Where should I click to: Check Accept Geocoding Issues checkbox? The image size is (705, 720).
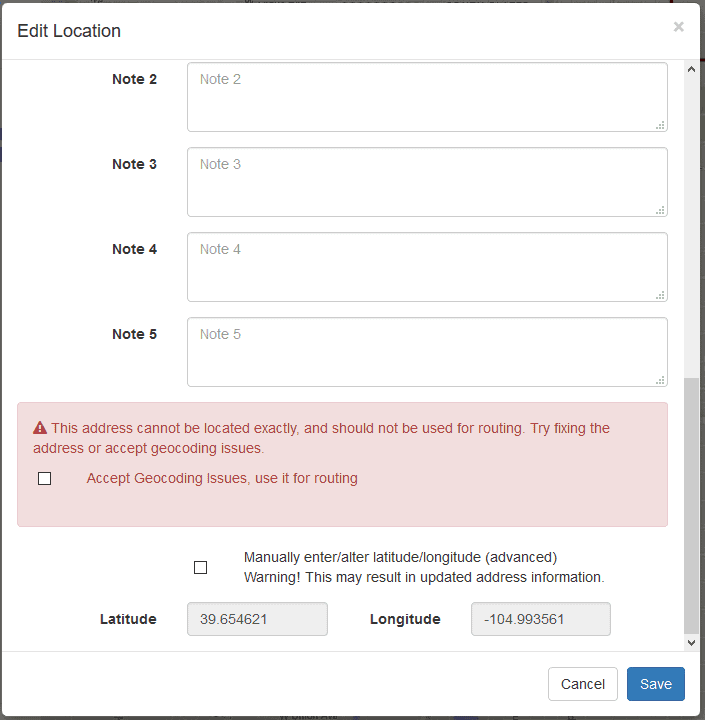[x=45, y=478]
